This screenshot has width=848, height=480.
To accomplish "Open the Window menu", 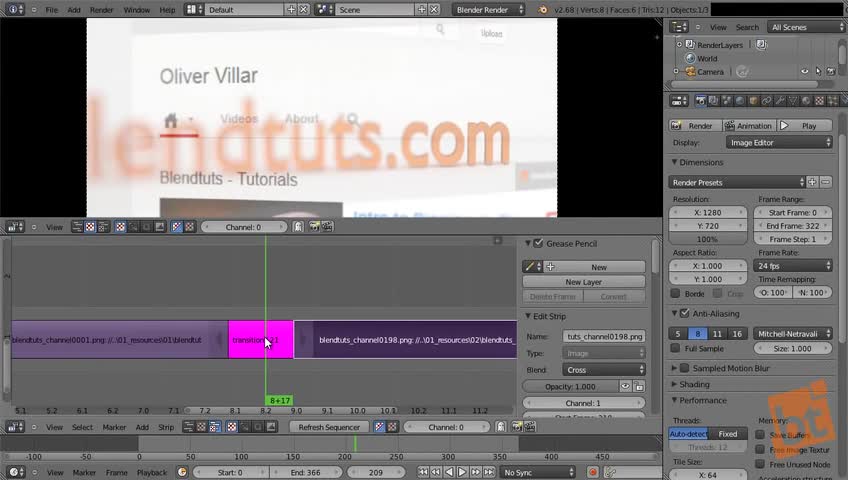I will tap(136, 10).
